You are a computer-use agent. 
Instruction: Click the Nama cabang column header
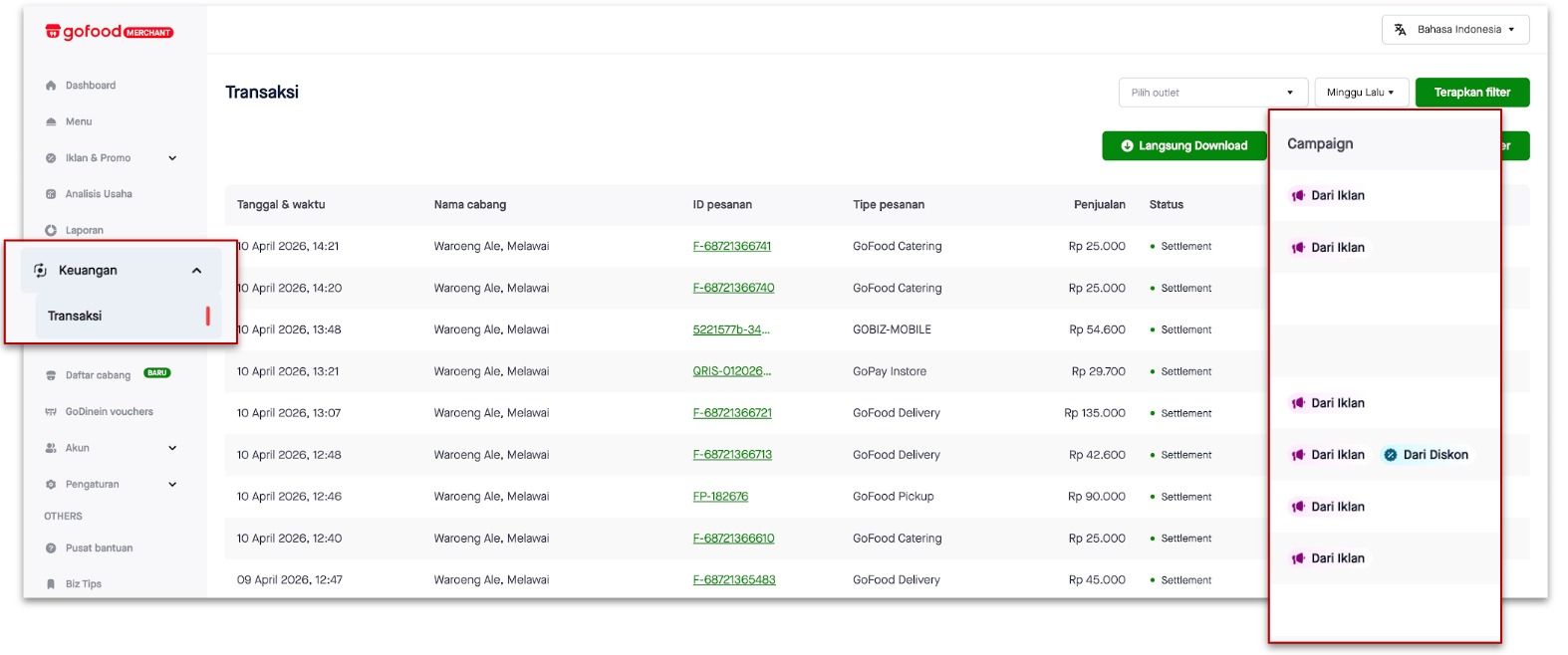click(x=470, y=205)
